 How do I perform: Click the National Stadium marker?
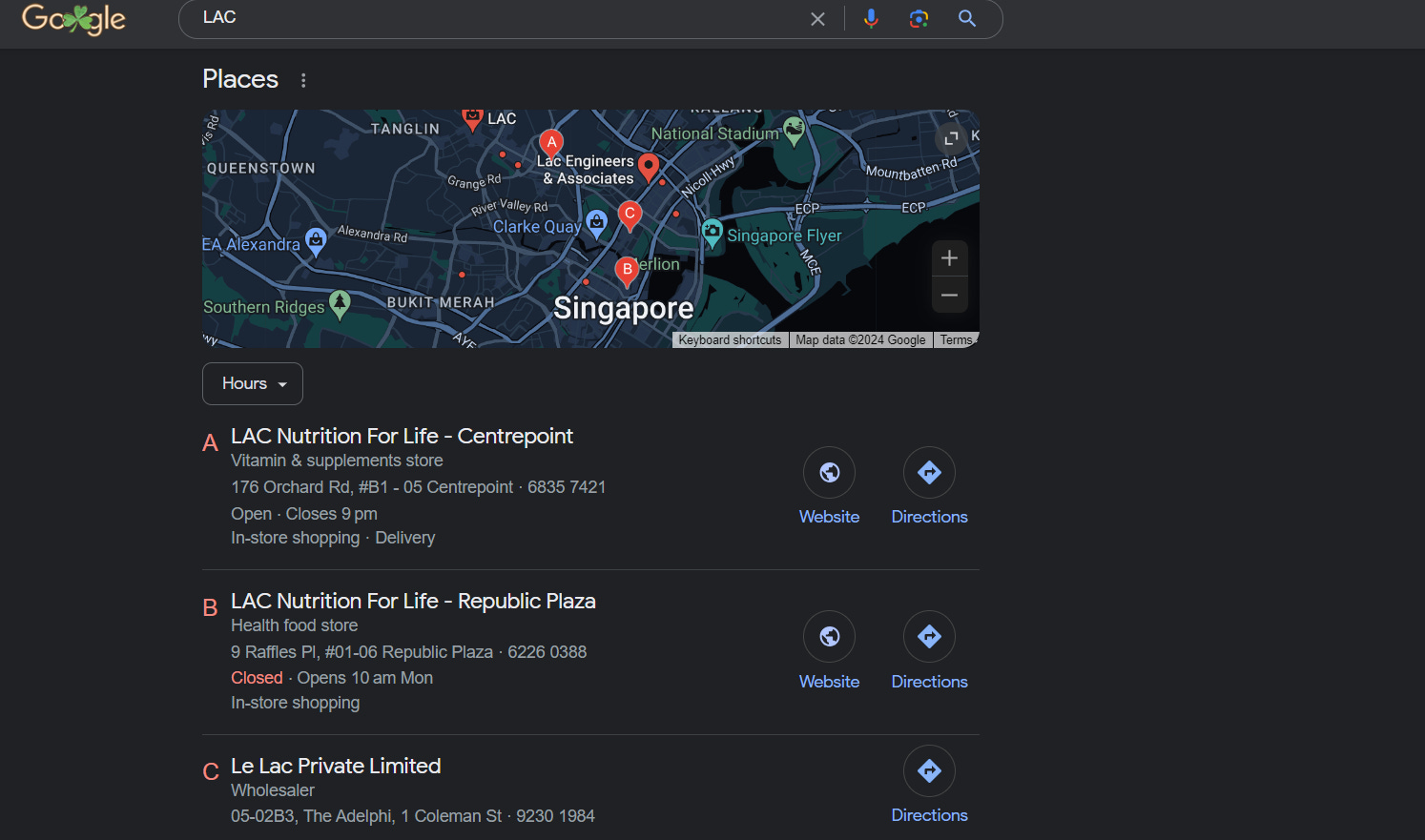click(x=794, y=130)
